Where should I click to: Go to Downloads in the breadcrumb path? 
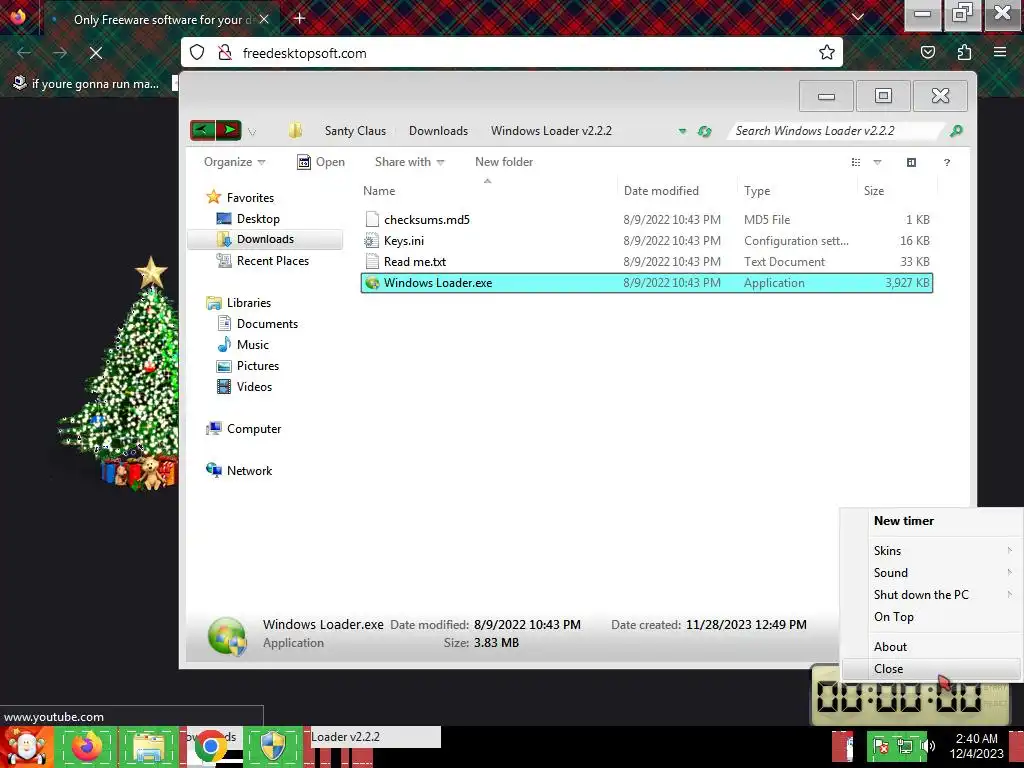(x=438, y=131)
